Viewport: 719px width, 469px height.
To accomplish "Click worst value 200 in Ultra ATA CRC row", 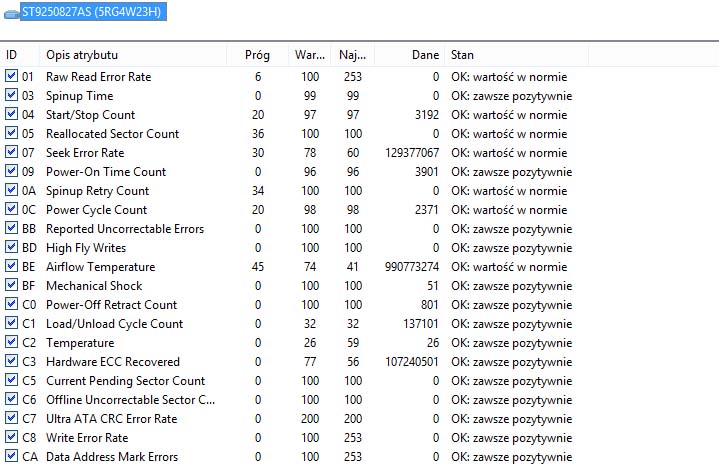I will coord(353,419).
